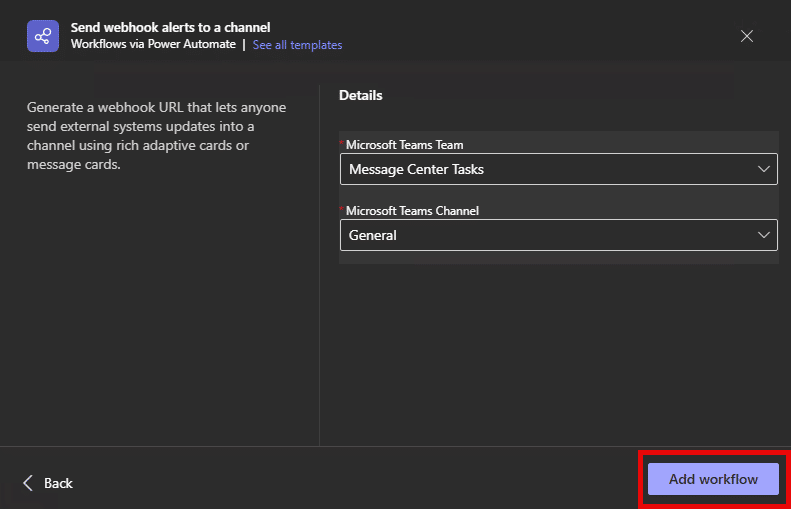Click the purple webhook workflow icon
The height and width of the screenshot is (509, 791).
click(42, 36)
